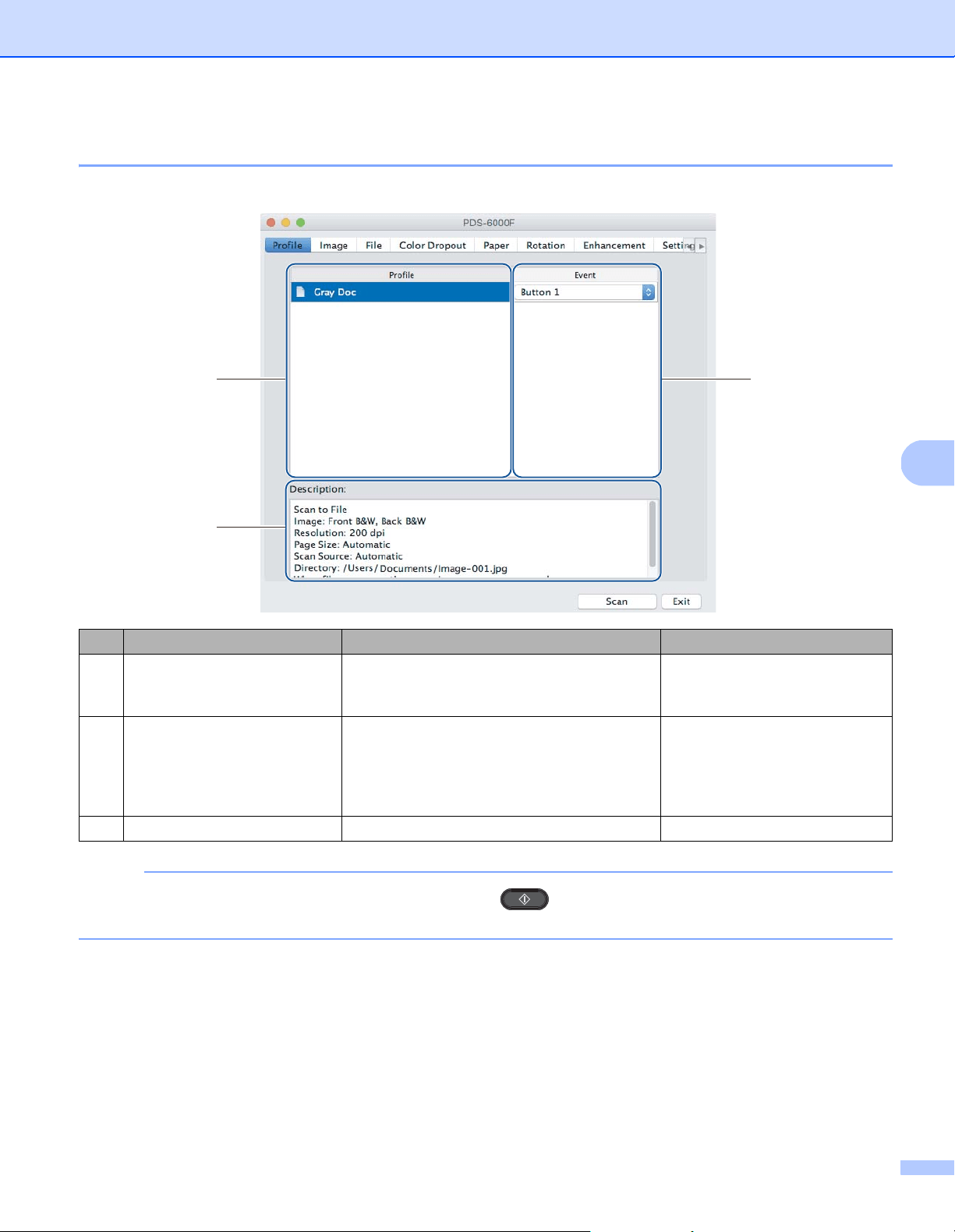Switch to the Profile tab
This screenshot has height=1232, width=955.
coord(288,245)
